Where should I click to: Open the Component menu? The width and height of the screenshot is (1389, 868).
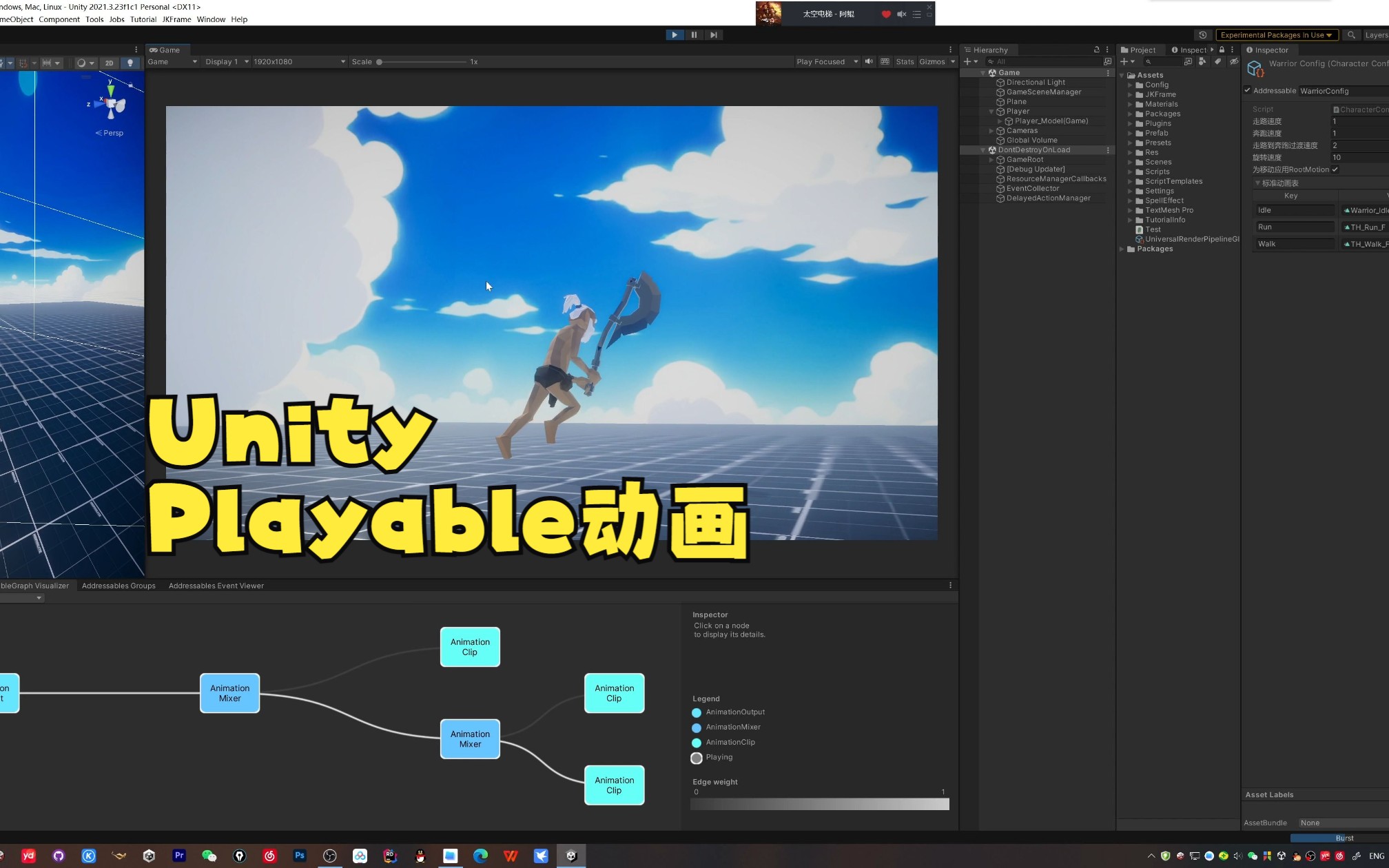click(x=59, y=19)
